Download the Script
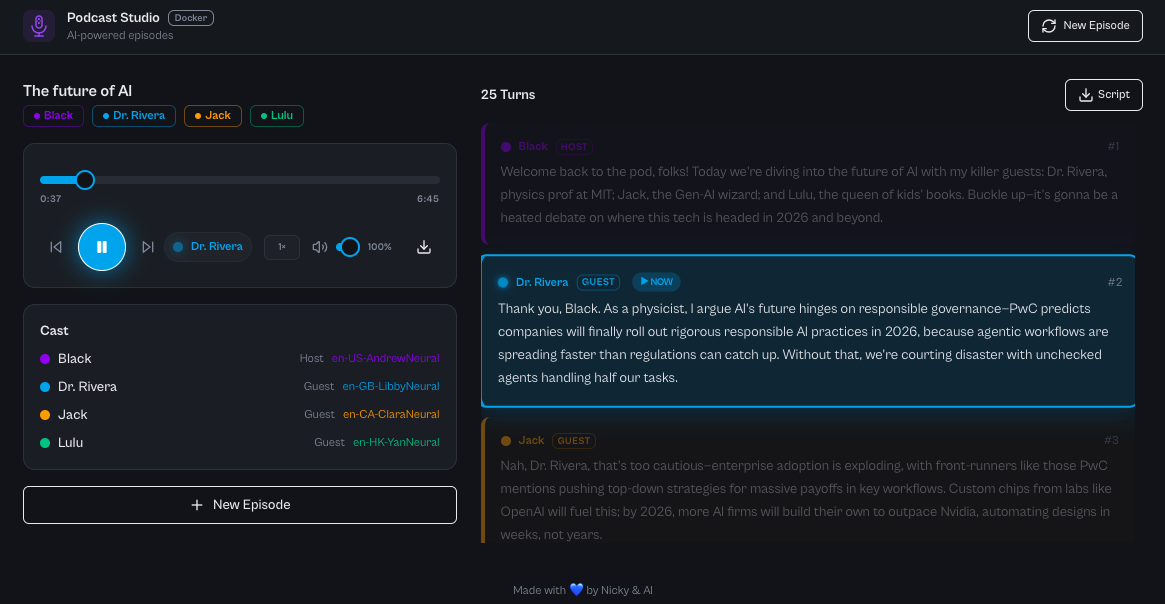Screen dimensions: 1165x604 click(x=1104, y=95)
